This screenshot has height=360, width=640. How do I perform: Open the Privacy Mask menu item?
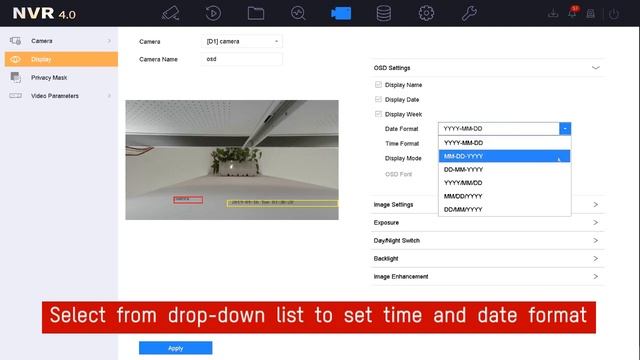tap(61, 78)
